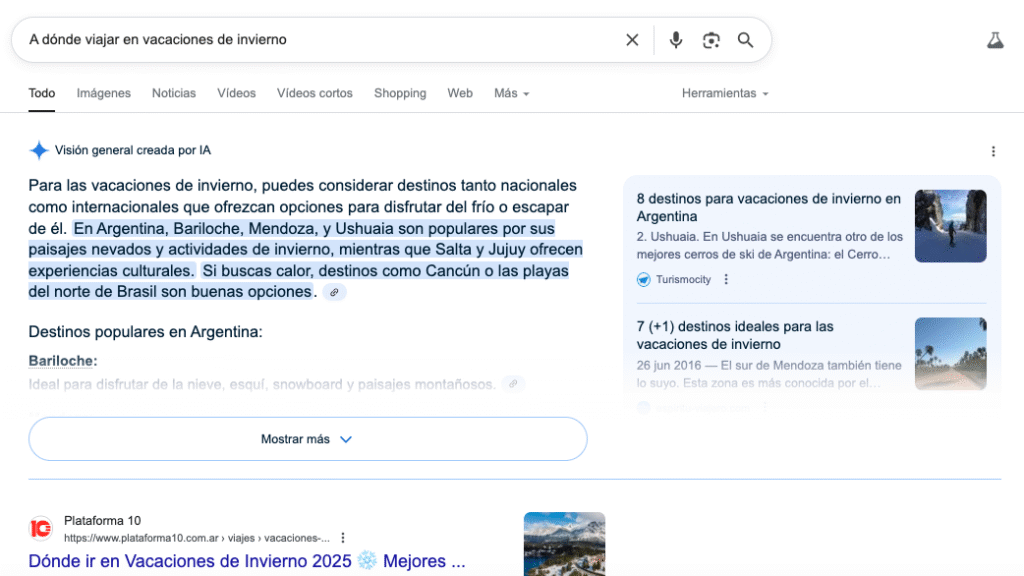Click the Plataforma 10 mountain lake thumbnail
The image size is (1024, 576).
(x=564, y=544)
